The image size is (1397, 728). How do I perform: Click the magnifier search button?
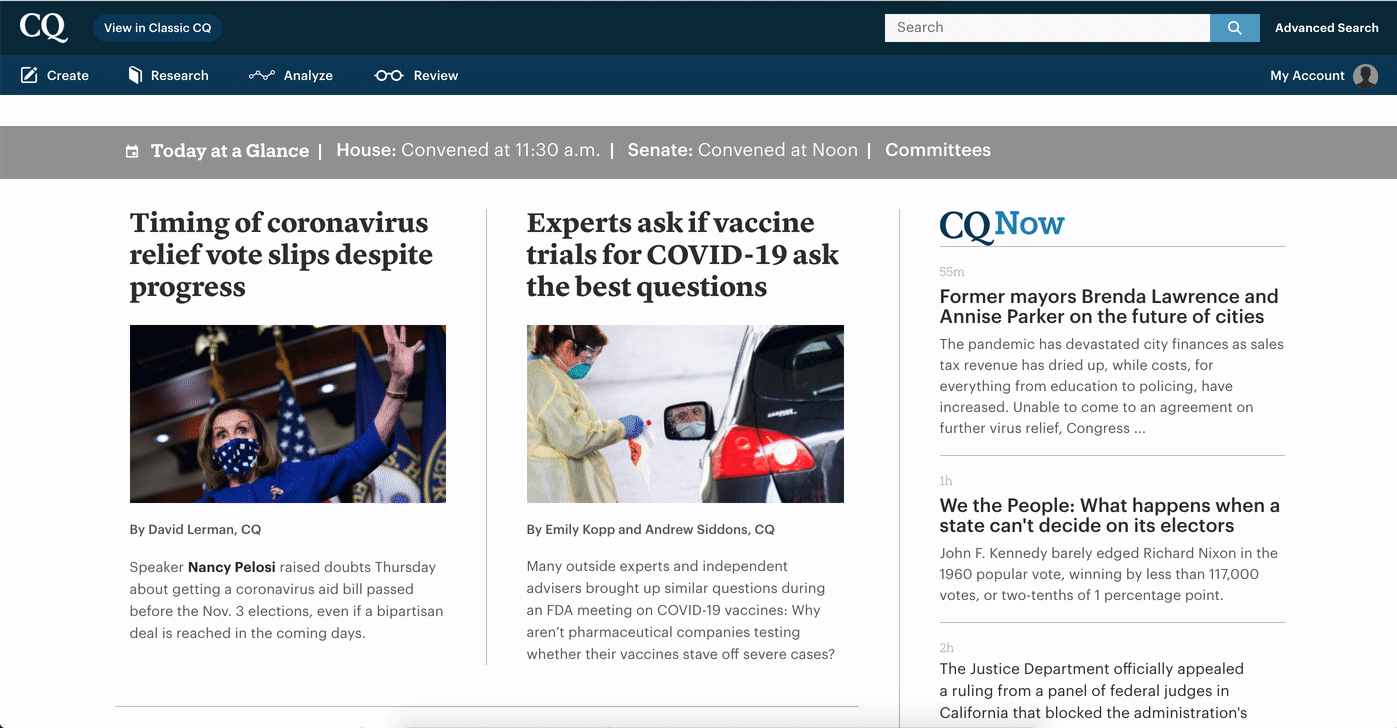(1234, 28)
